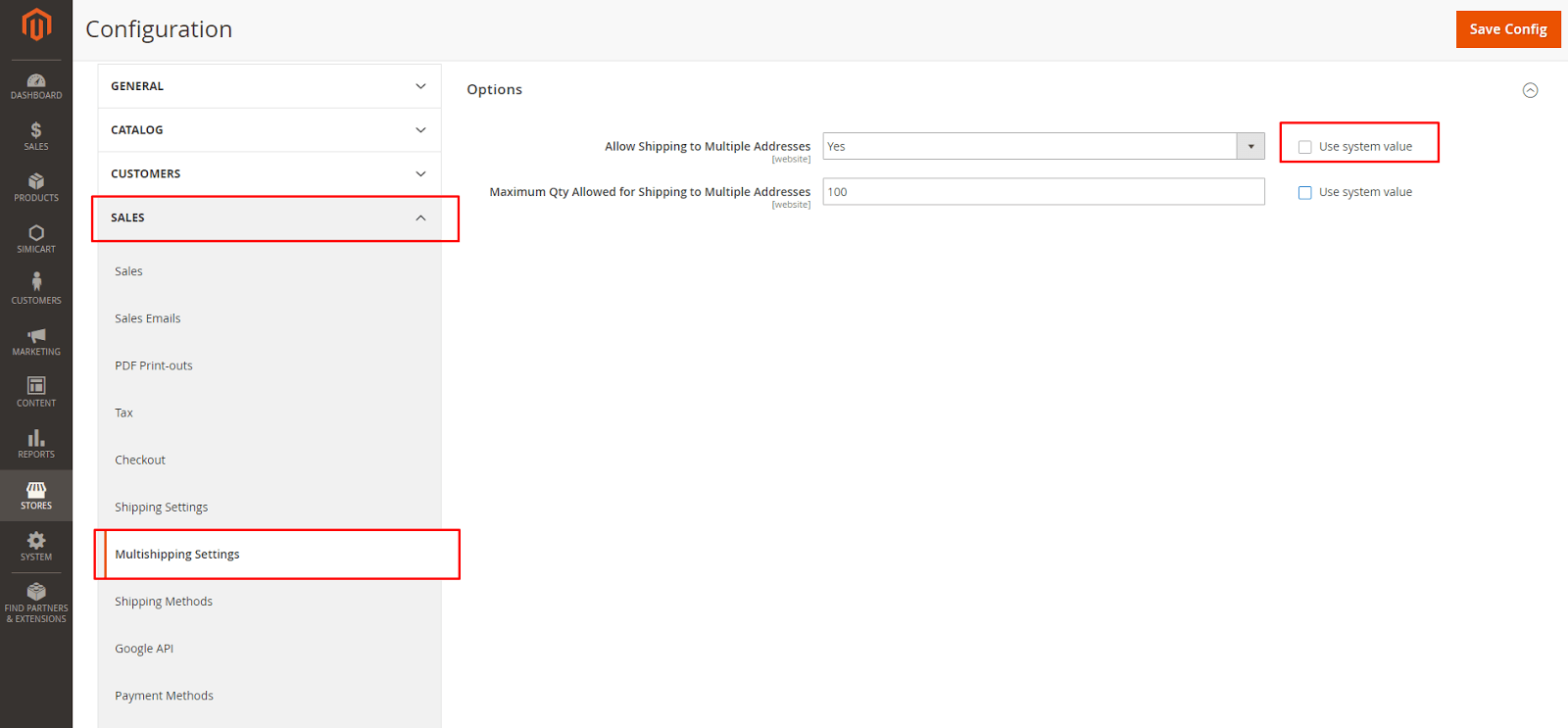Open the Allow Shipping to Multiple Addresses dropdown
The width and height of the screenshot is (1568, 728).
[x=1043, y=146]
